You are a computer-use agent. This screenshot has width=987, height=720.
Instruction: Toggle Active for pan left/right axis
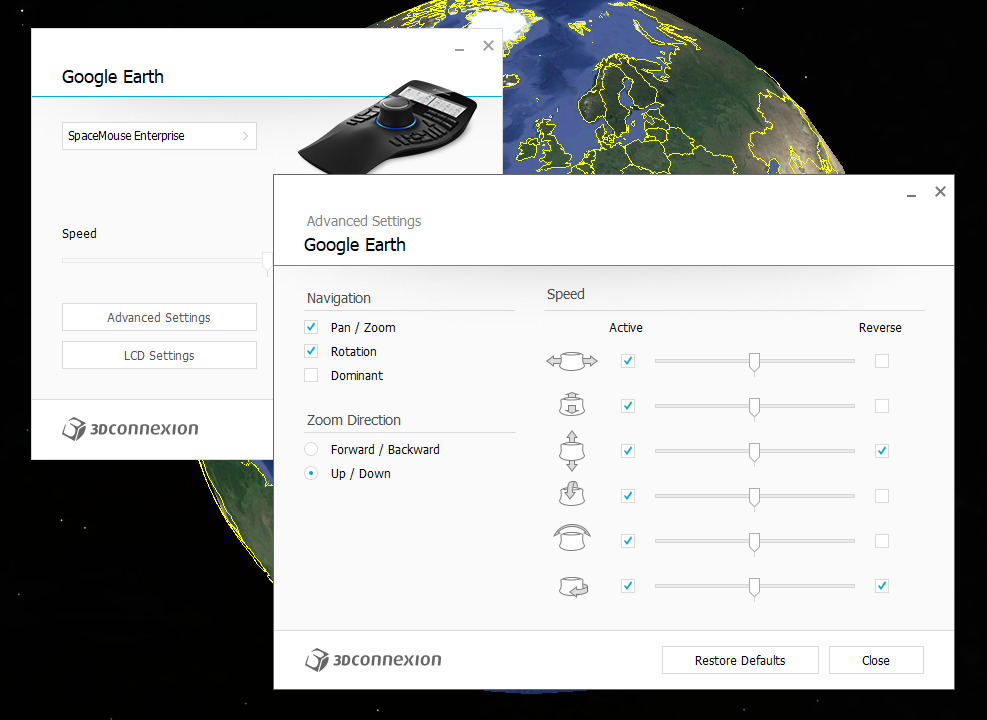tap(628, 361)
